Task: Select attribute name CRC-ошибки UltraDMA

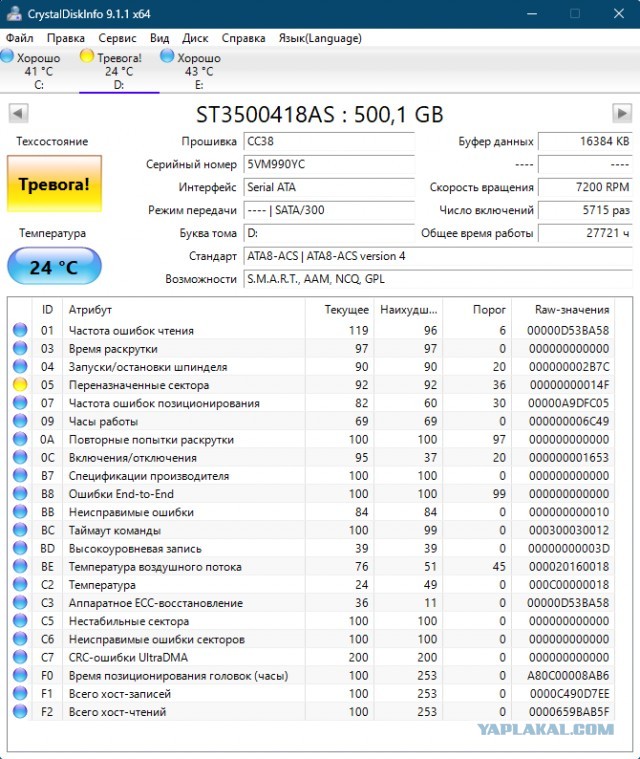Action: click(x=128, y=657)
